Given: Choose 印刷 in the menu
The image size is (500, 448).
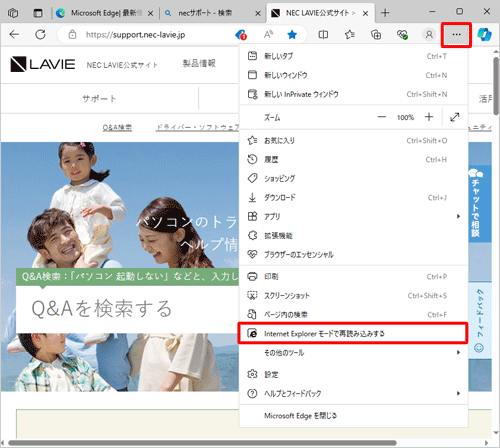Looking at the screenshot, I should 353,276.
